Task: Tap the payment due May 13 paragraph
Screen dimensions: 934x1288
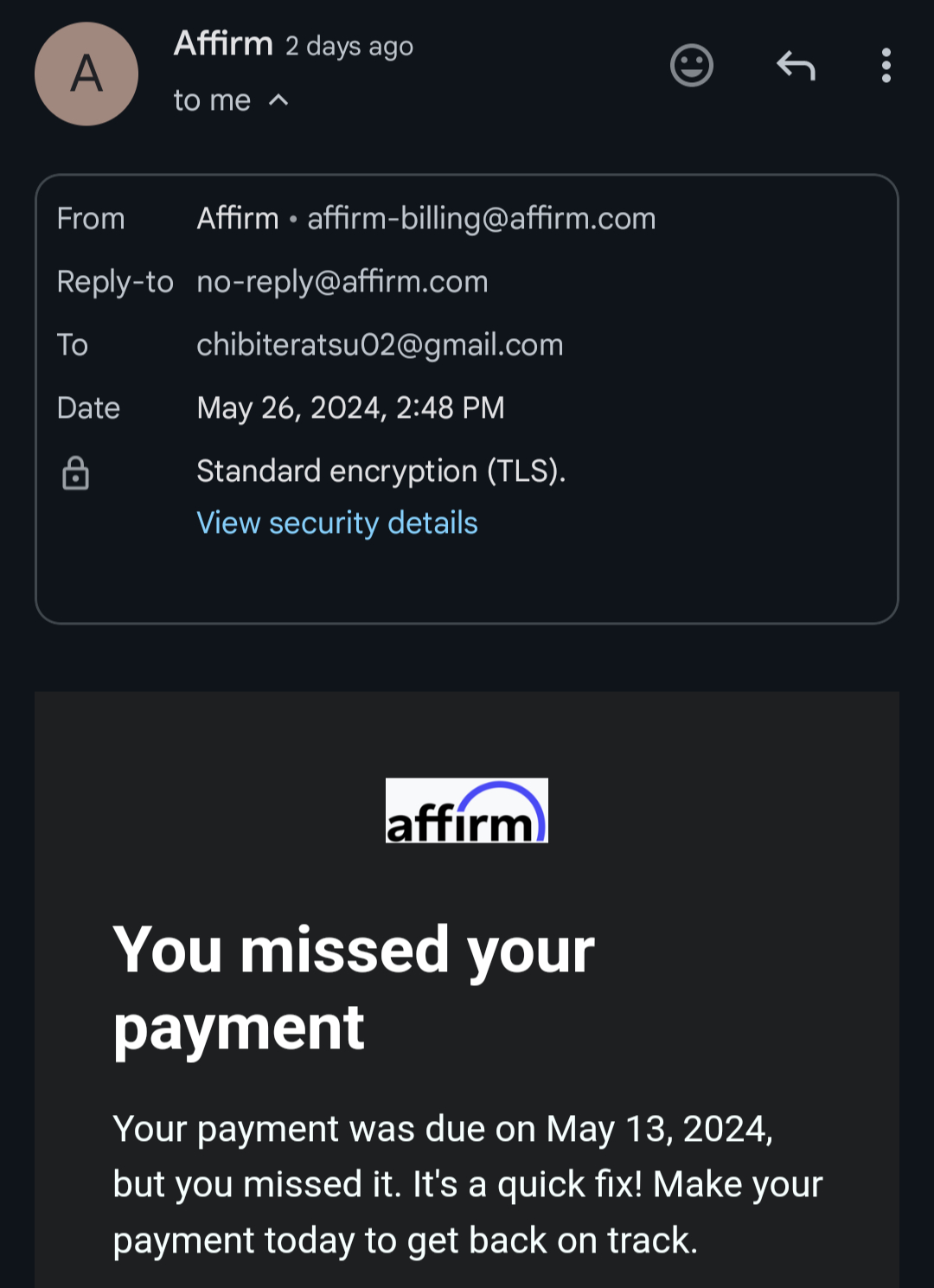Action: [x=467, y=1184]
